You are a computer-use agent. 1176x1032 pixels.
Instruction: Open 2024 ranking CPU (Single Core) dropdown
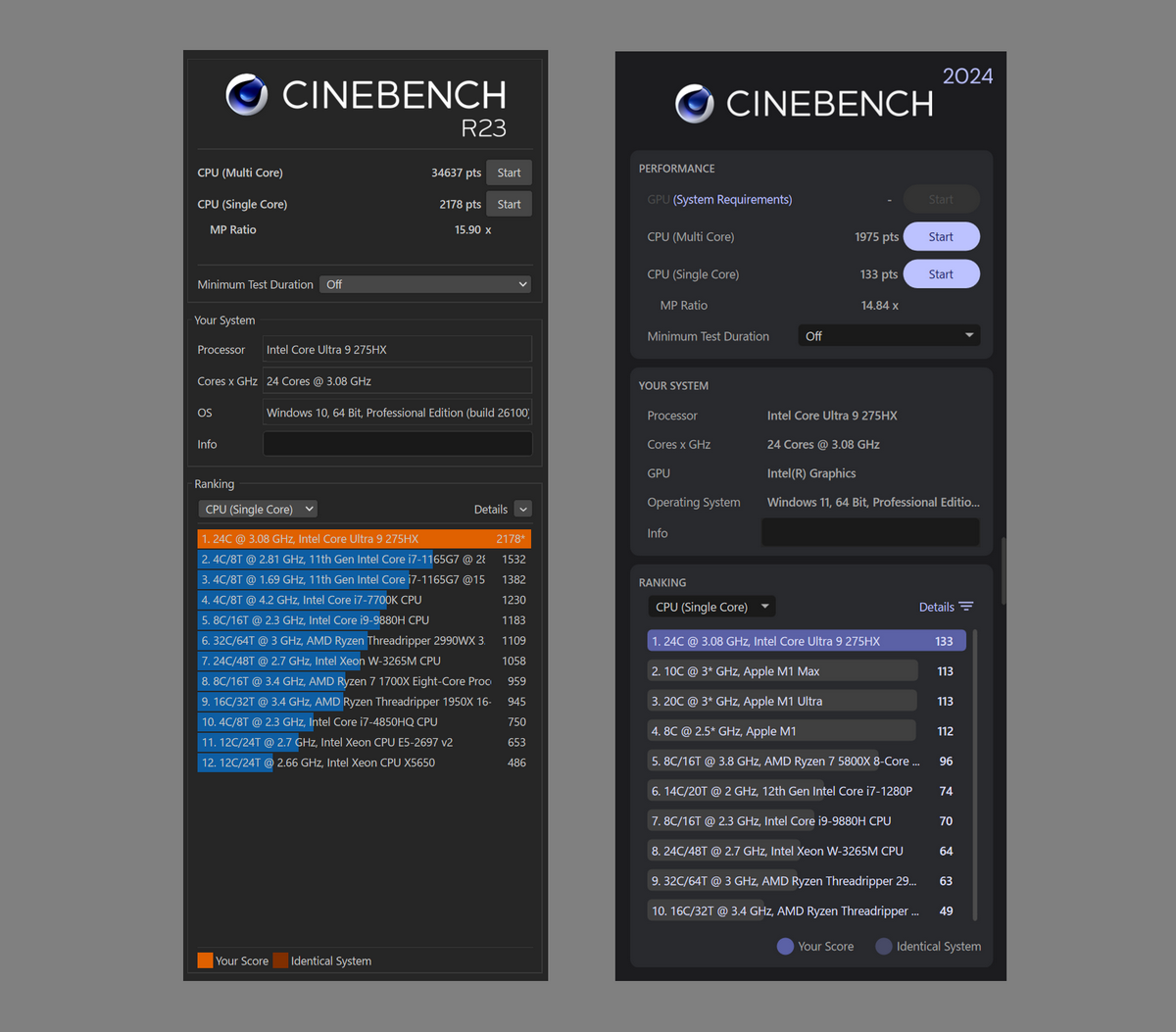coord(711,607)
